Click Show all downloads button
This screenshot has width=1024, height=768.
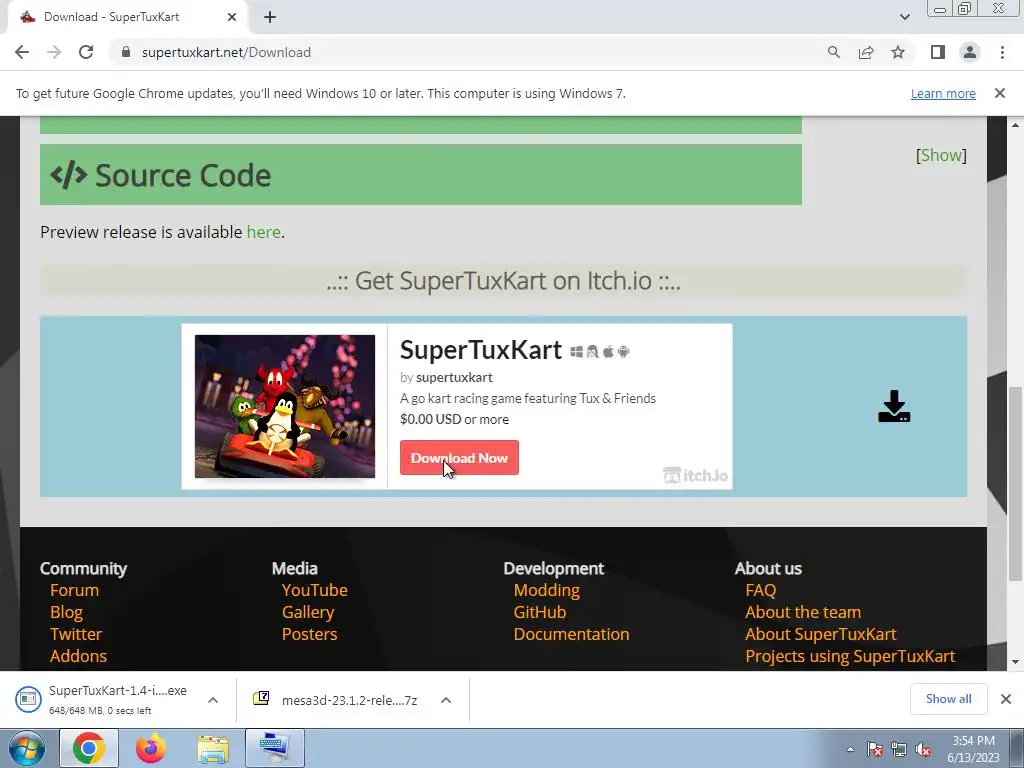948,699
